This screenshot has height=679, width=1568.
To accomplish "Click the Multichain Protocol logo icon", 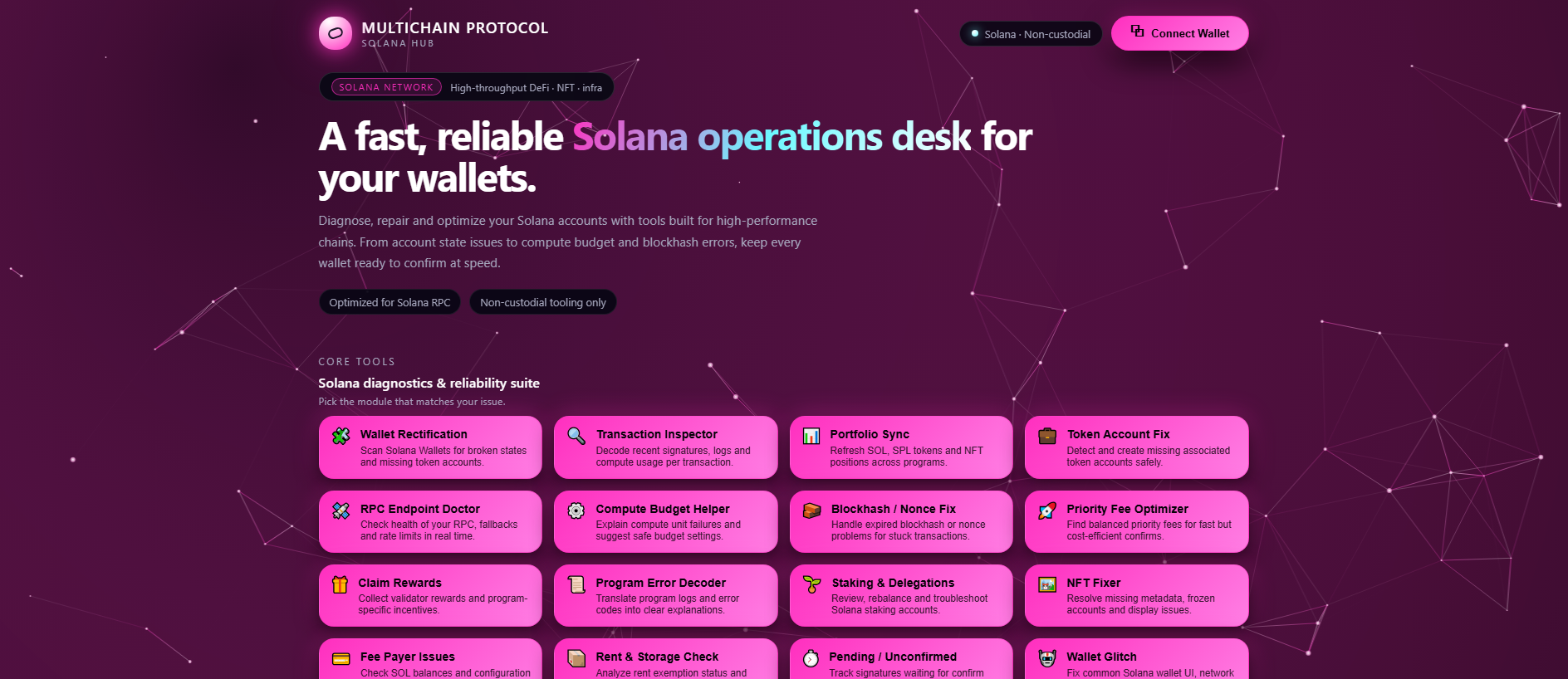I will 336,33.
